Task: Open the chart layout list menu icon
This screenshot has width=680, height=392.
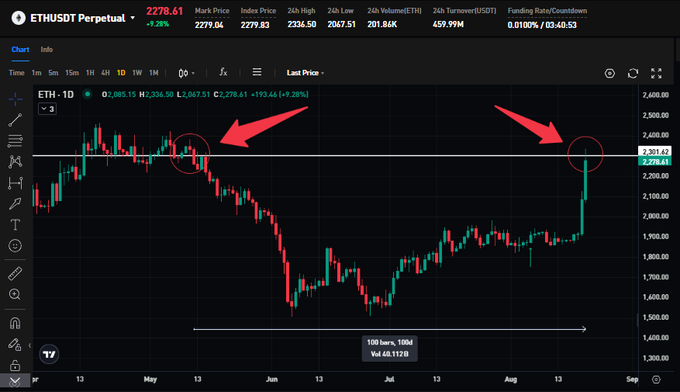Action: pyautogui.click(x=257, y=72)
